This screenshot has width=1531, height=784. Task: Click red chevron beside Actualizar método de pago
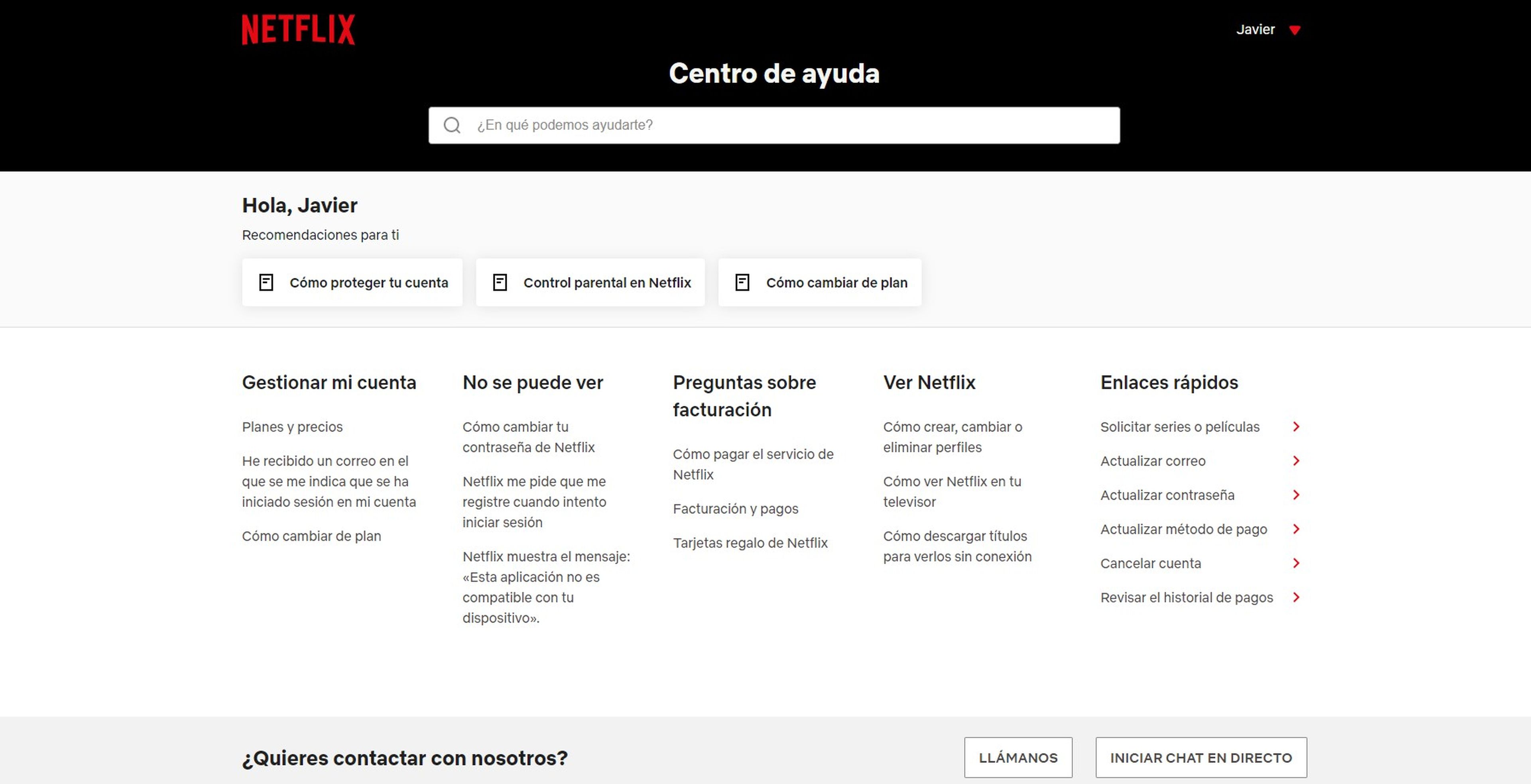1296,529
